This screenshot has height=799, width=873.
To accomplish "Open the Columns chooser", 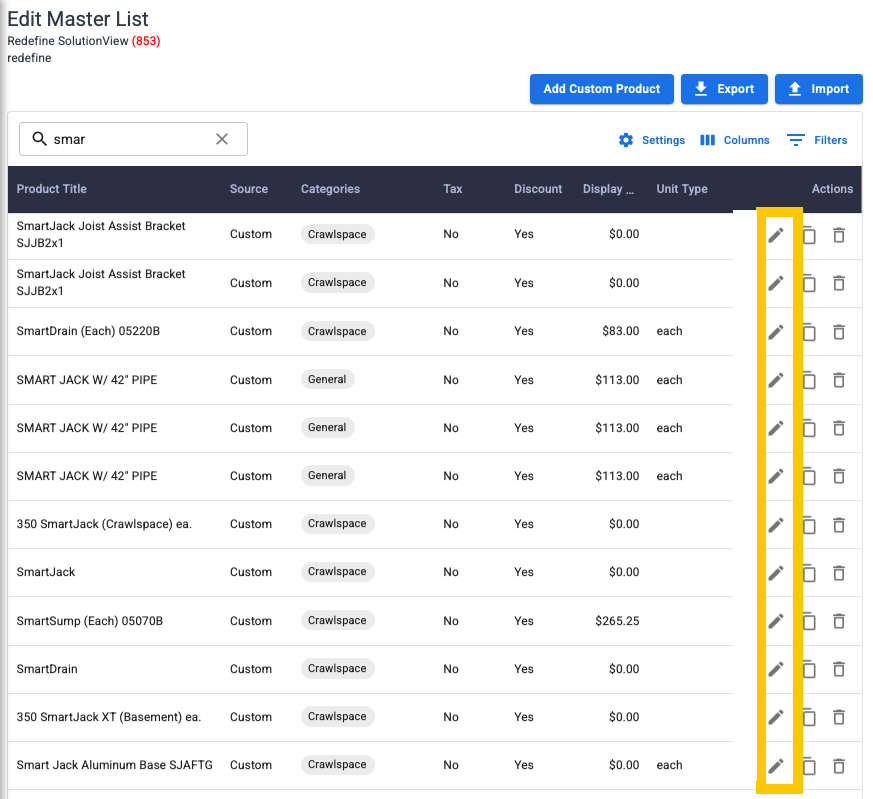I will 735,140.
